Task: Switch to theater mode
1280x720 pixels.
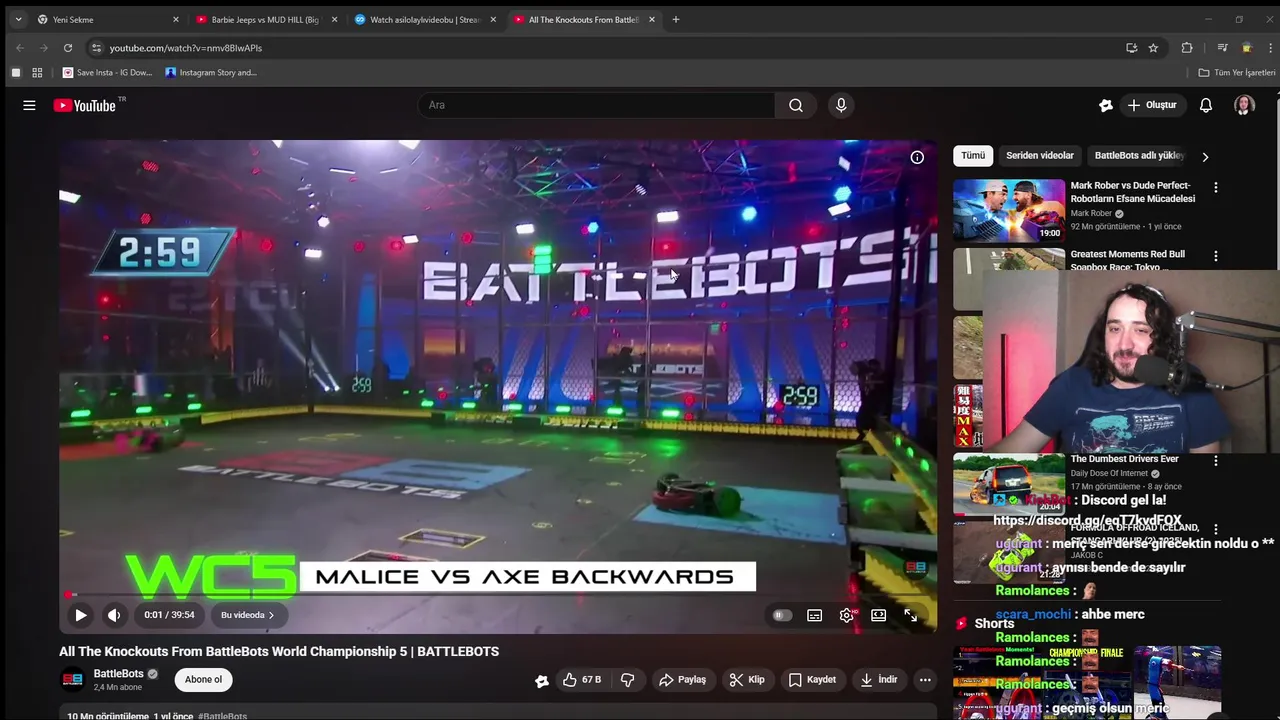Action: point(878,615)
